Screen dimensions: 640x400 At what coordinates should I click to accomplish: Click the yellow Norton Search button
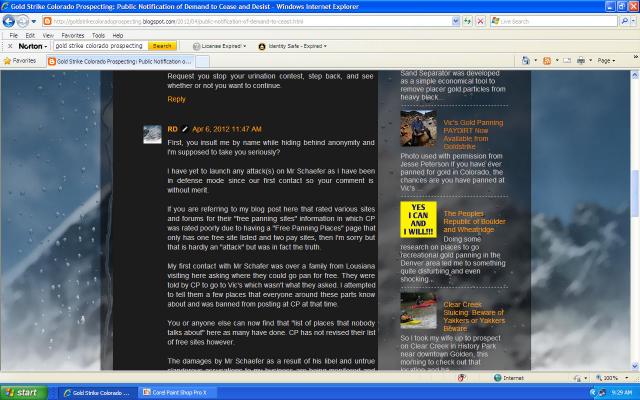pyautogui.click(x=162, y=46)
